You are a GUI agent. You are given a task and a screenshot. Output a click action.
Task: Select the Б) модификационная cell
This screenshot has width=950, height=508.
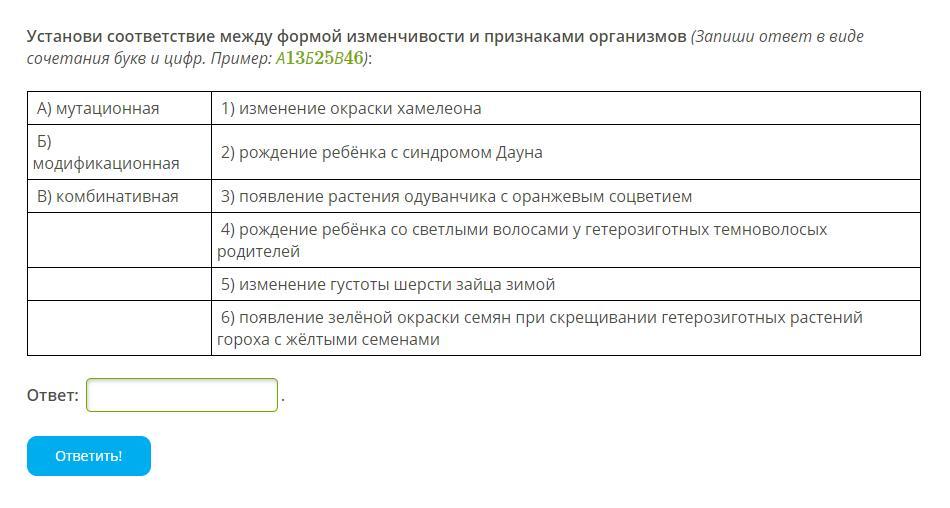click(x=119, y=152)
